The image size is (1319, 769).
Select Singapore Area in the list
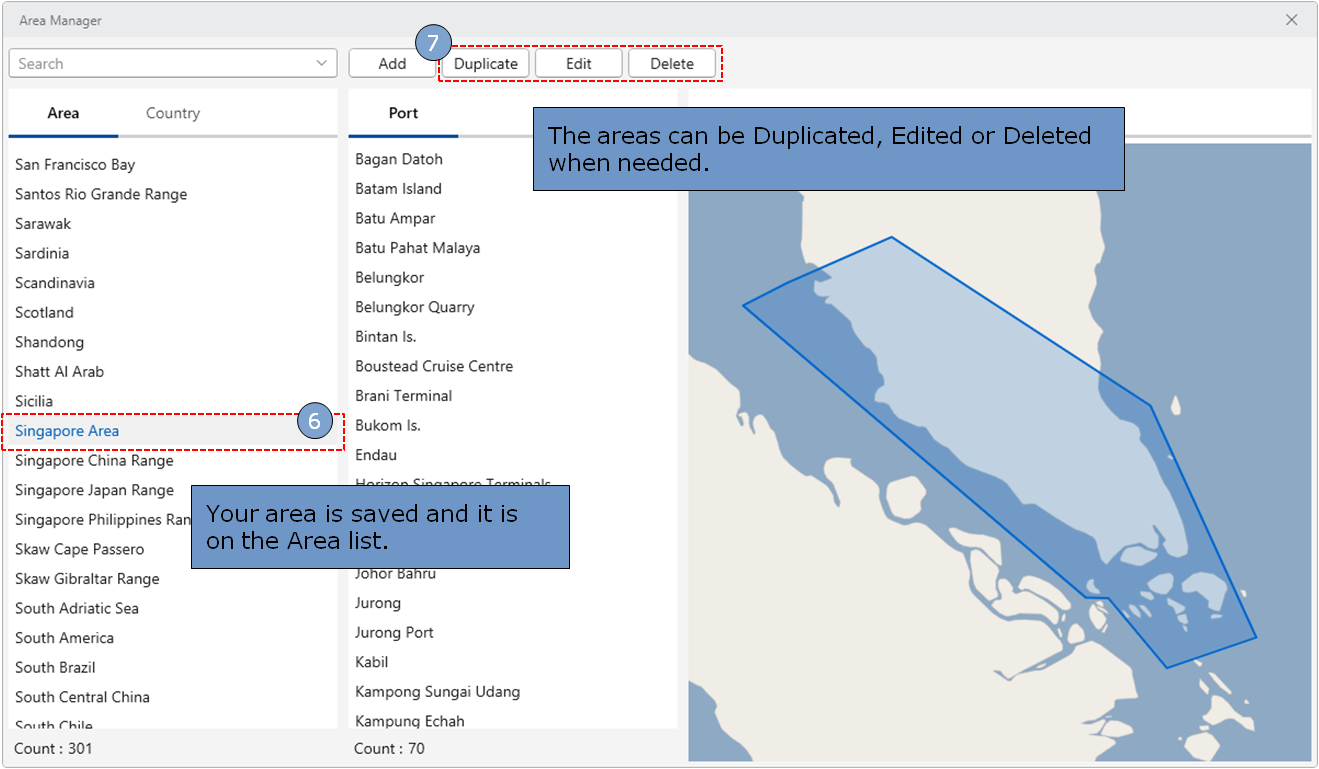click(67, 431)
